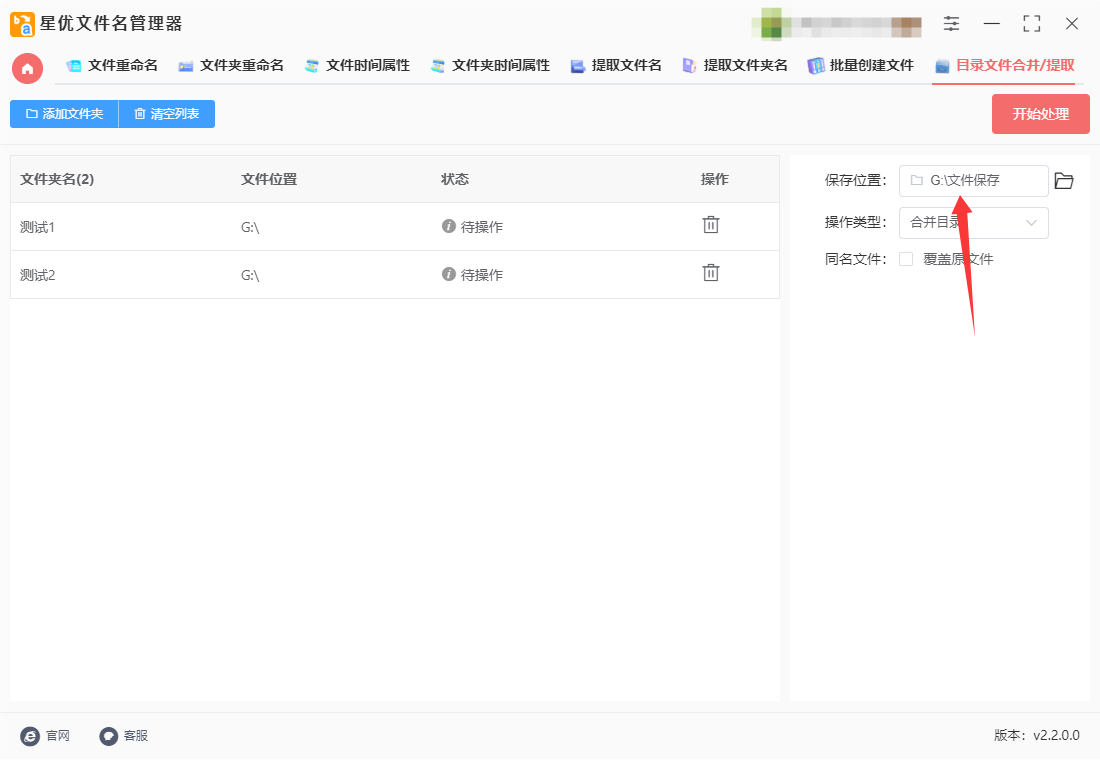The image size is (1100, 760).
Task: Open the 官网 website icon
Action: pos(30,735)
